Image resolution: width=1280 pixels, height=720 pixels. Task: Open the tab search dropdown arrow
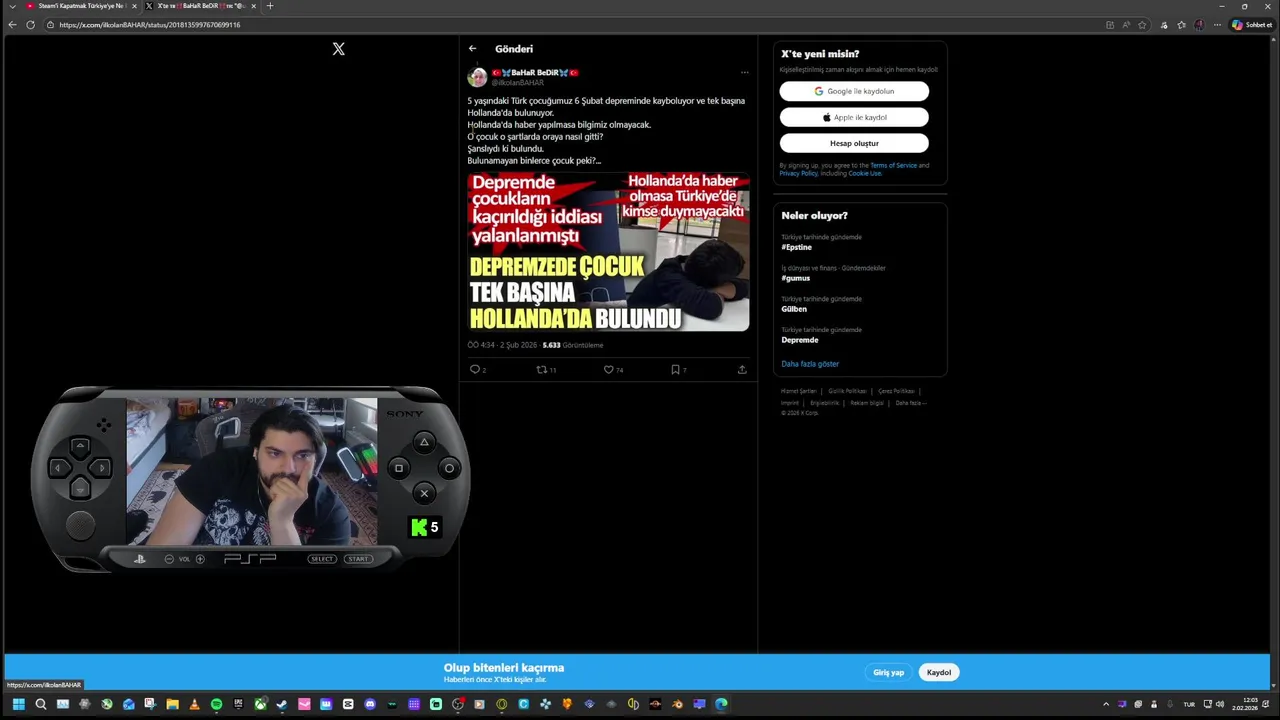click(x=12, y=6)
